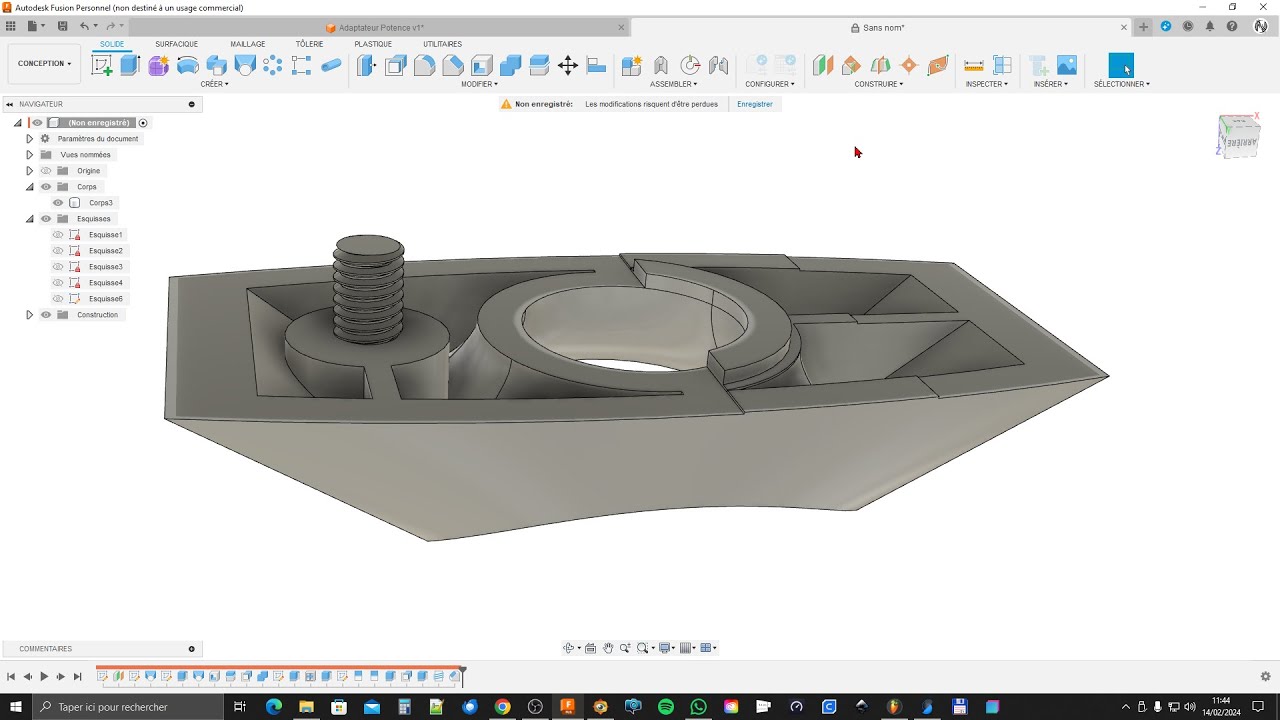Toggle visibility of Esquisse1

(x=58, y=235)
